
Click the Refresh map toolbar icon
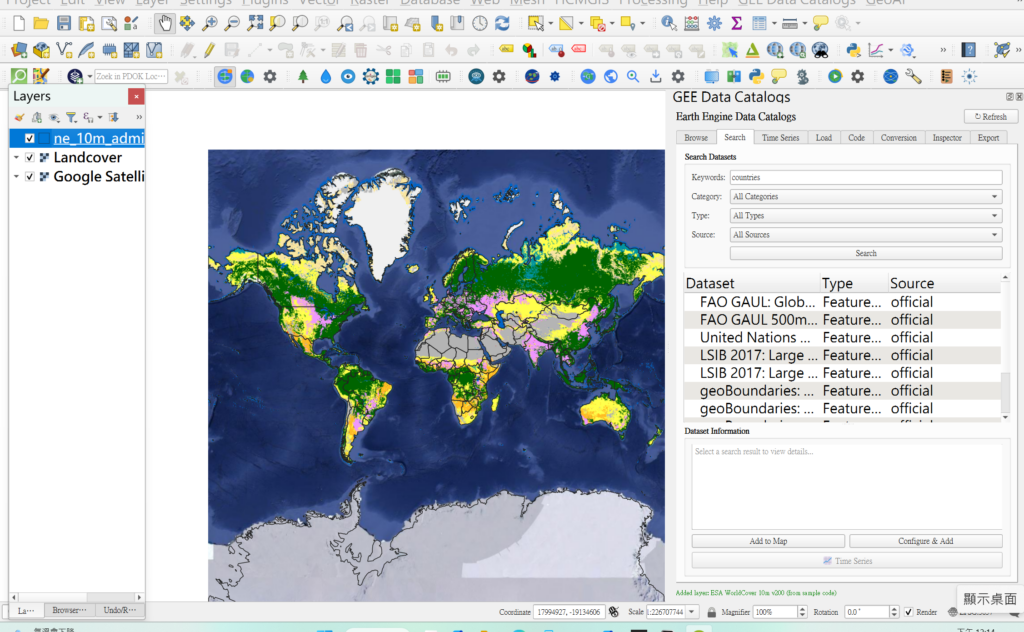coord(503,22)
